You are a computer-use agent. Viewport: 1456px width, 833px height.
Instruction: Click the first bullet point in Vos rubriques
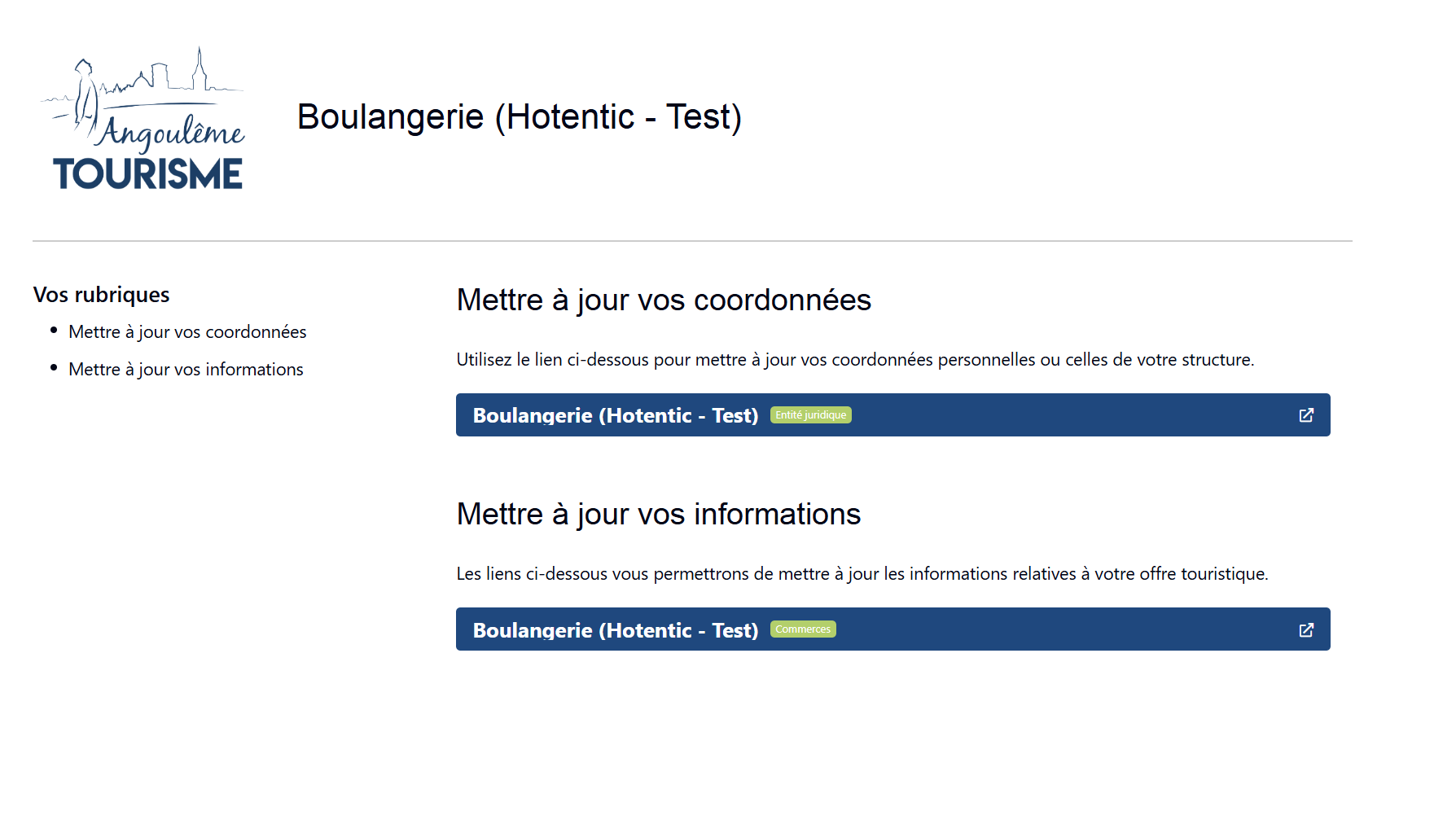click(54, 329)
